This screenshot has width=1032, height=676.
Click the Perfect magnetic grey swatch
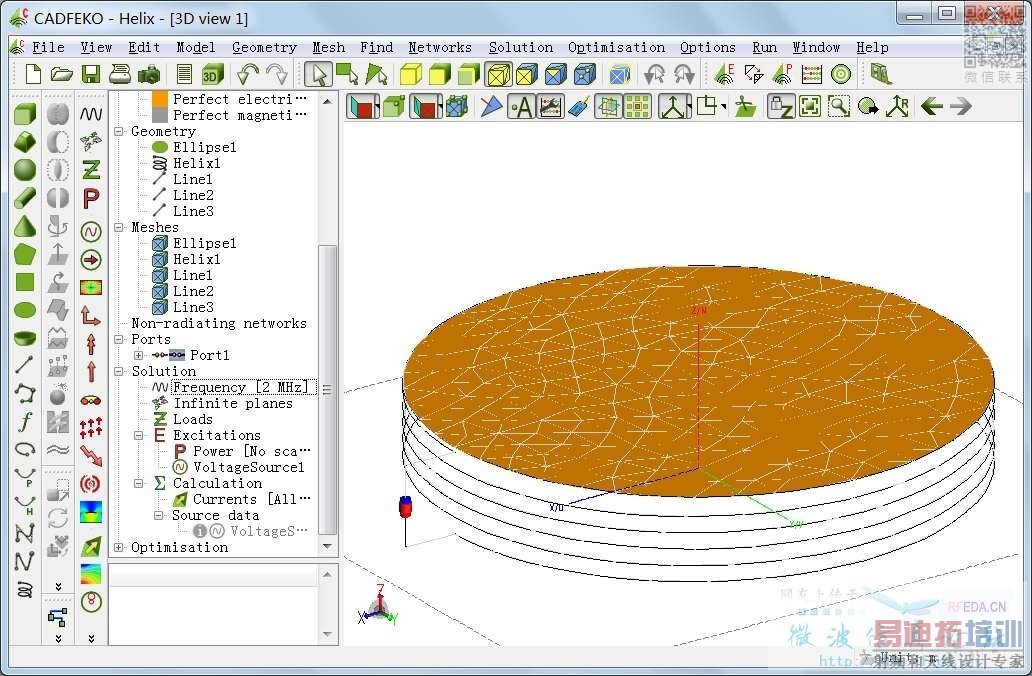160,115
